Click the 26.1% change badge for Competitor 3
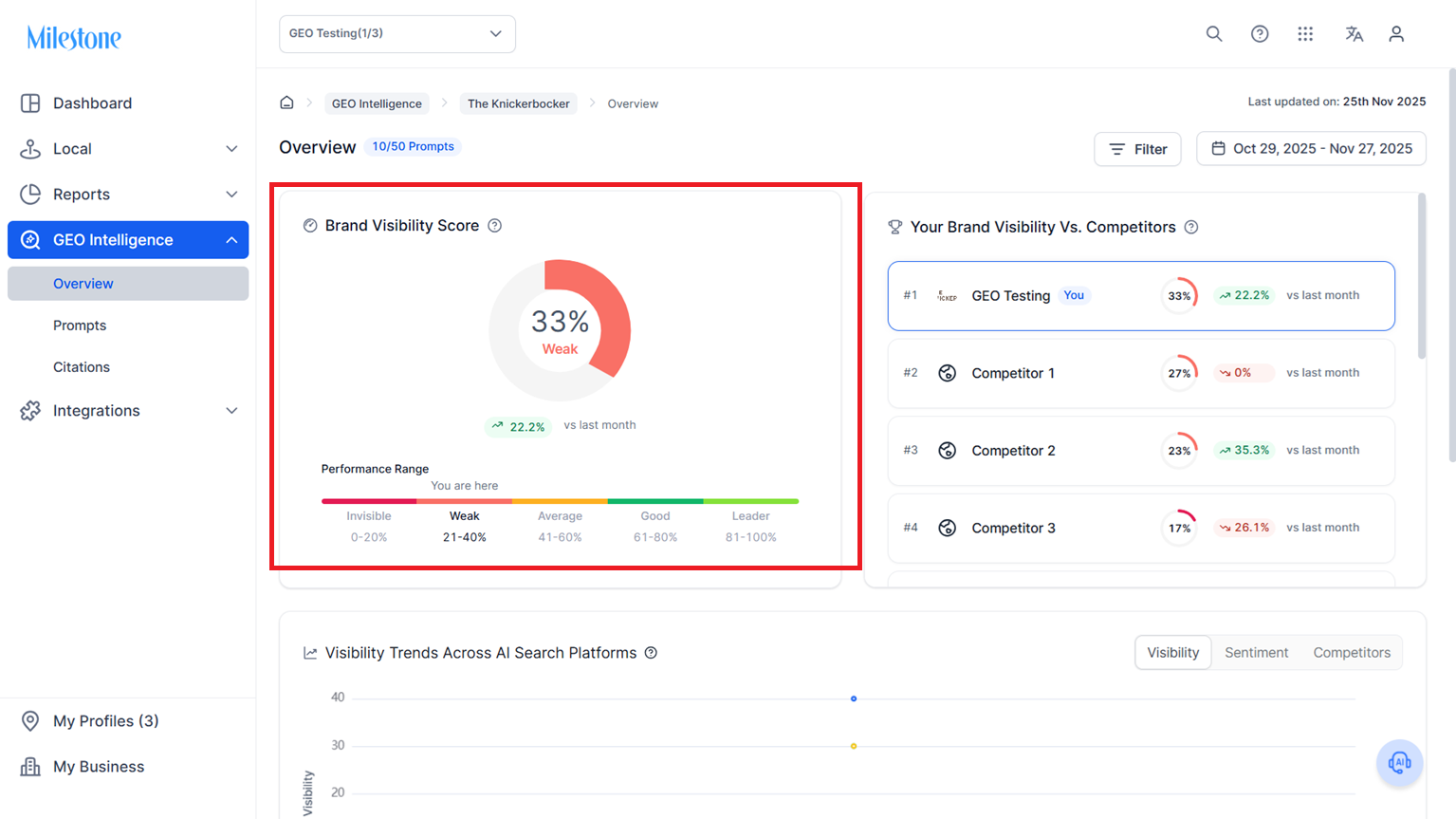 click(1244, 528)
